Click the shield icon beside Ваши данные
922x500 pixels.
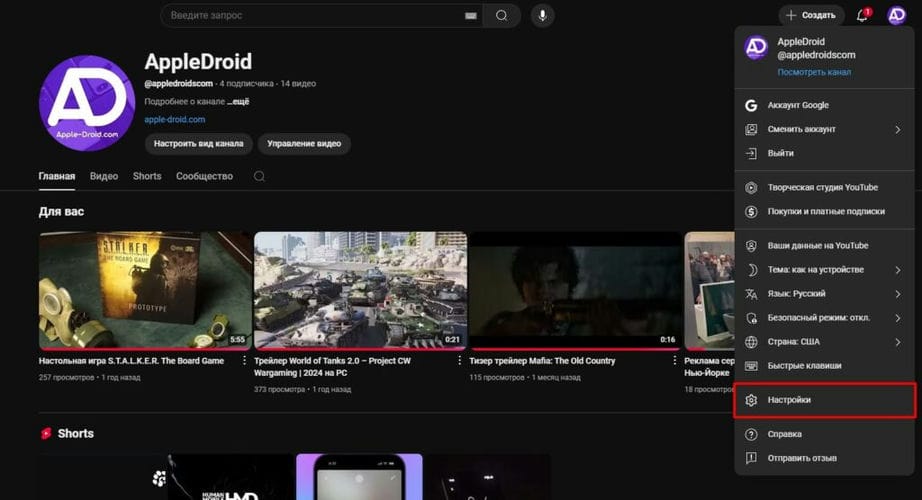click(x=751, y=246)
